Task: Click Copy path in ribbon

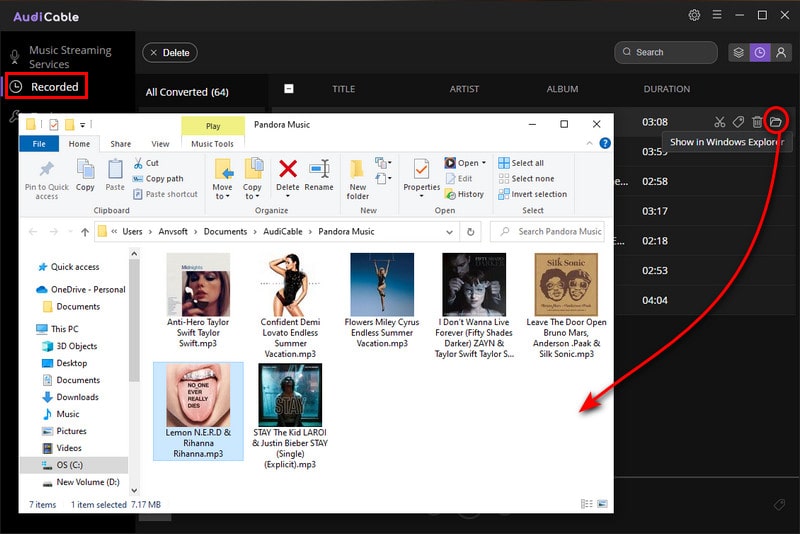Action: pyautogui.click(x=158, y=179)
